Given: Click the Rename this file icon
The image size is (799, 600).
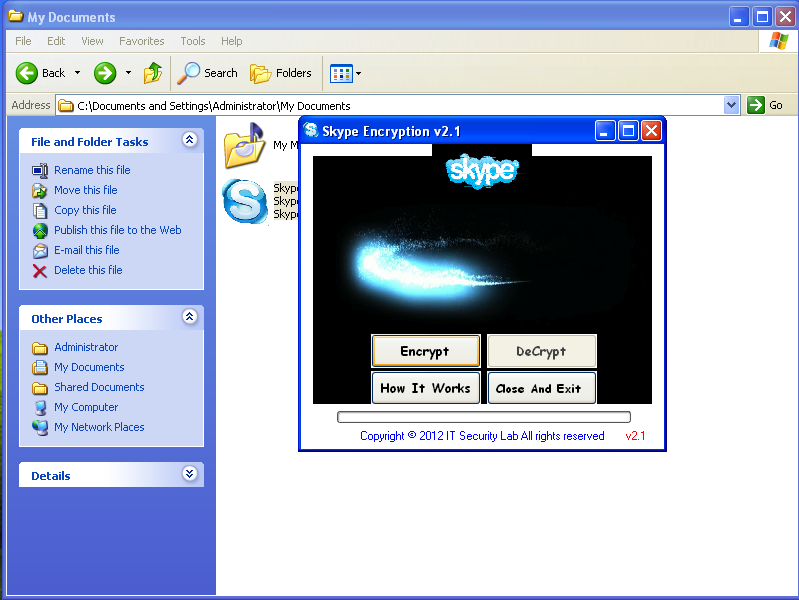Looking at the screenshot, I should [40, 170].
